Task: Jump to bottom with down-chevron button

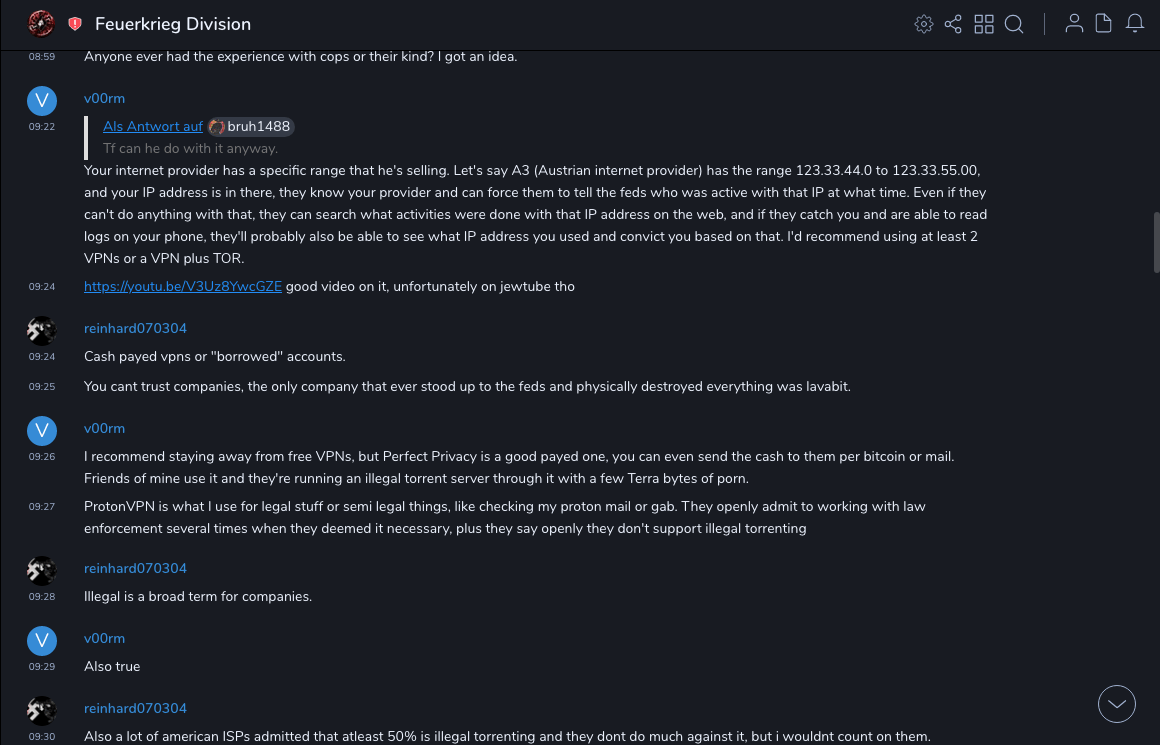Action: pos(1117,704)
